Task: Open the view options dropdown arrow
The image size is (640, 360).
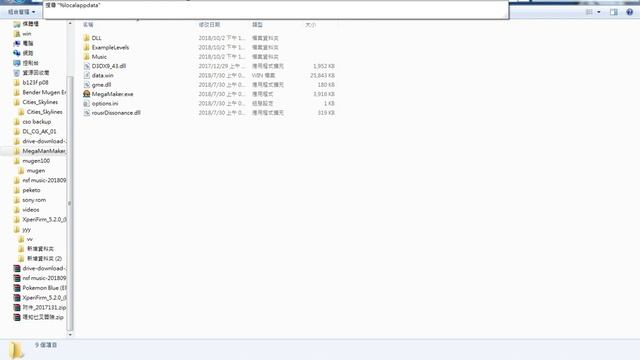Action: (x=599, y=12)
